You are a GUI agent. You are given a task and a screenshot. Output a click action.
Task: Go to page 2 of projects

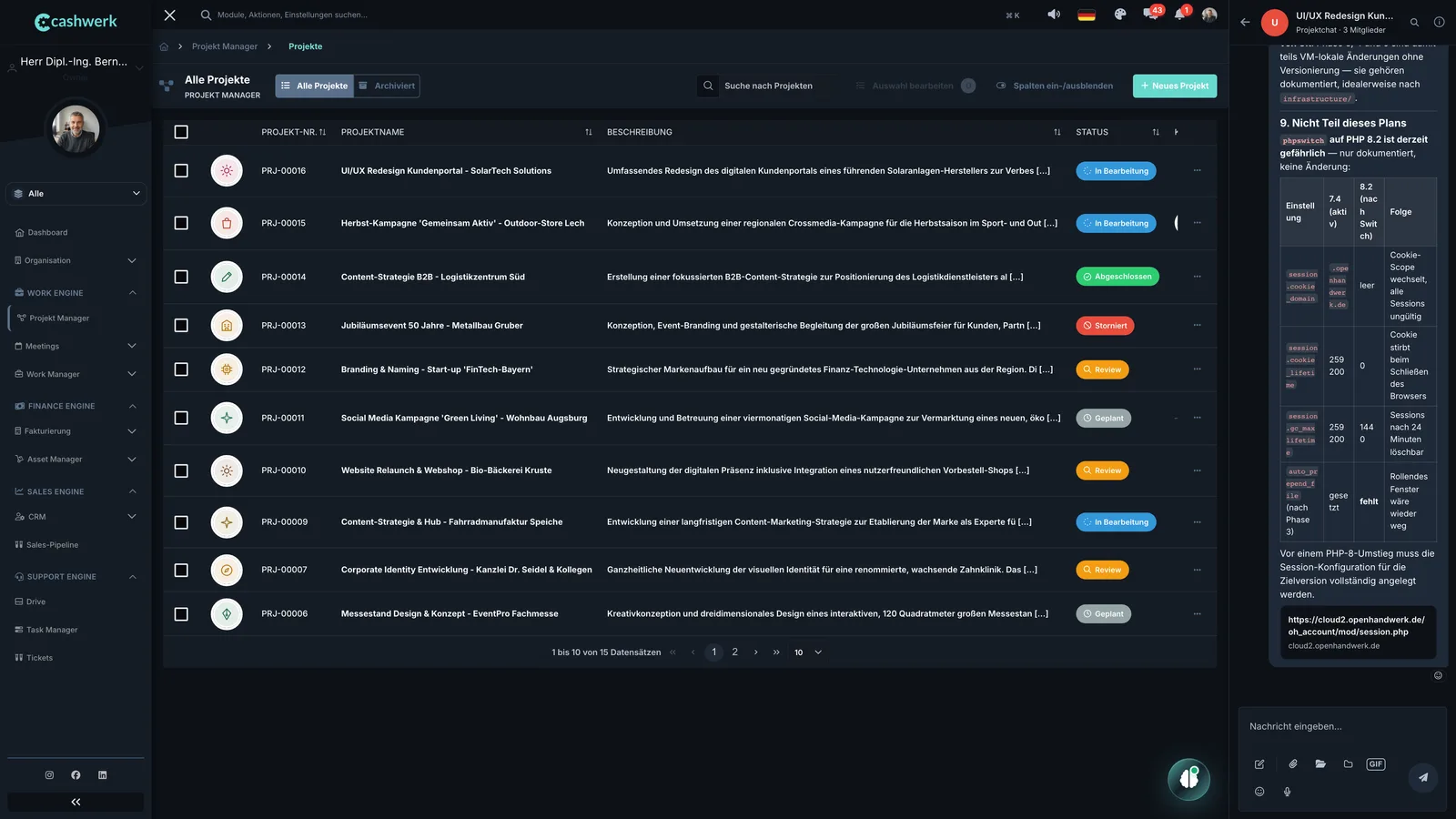(734, 652)
